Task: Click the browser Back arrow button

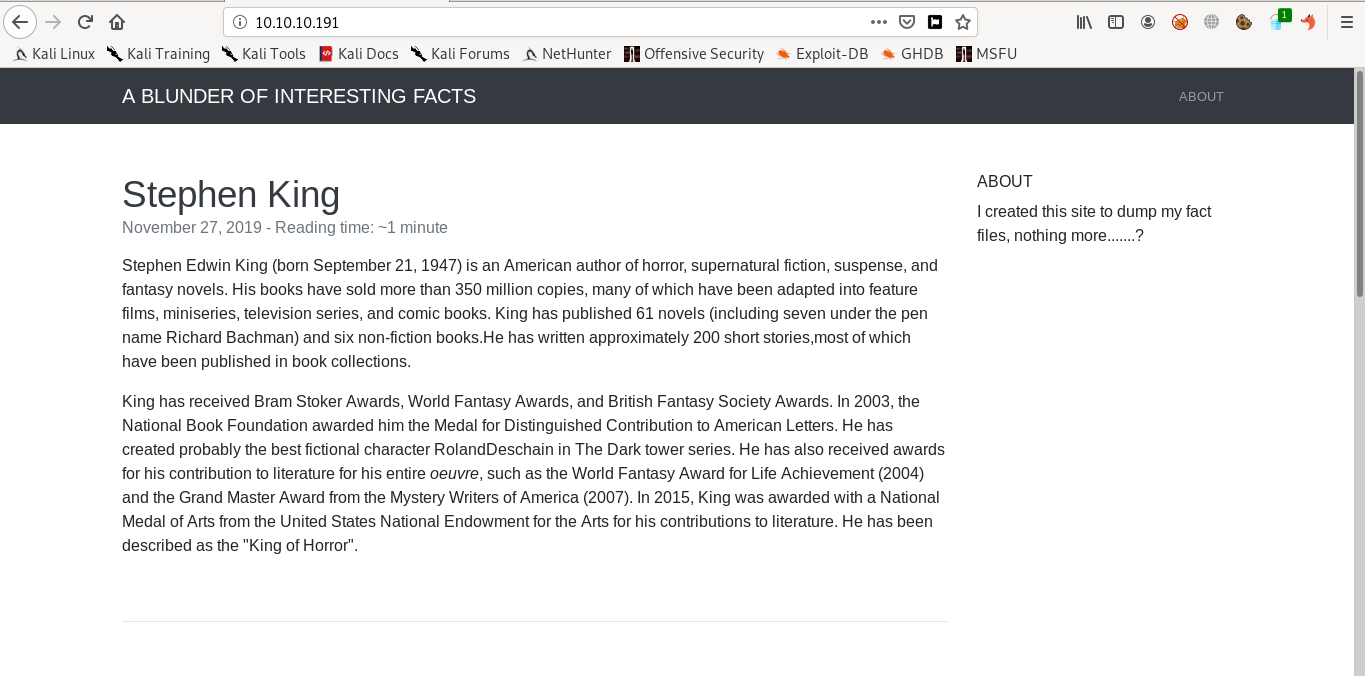Action: coord(20,22)
